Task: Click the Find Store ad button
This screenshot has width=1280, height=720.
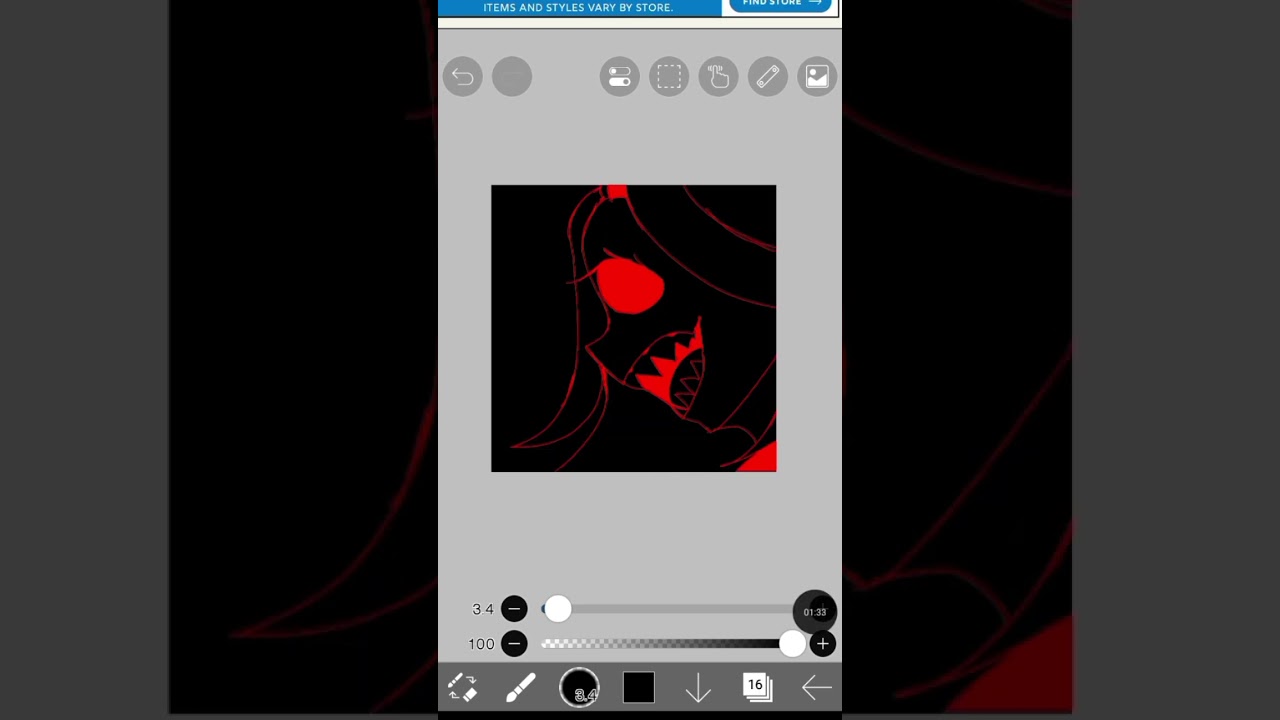Action: click(x=780, y=5)
